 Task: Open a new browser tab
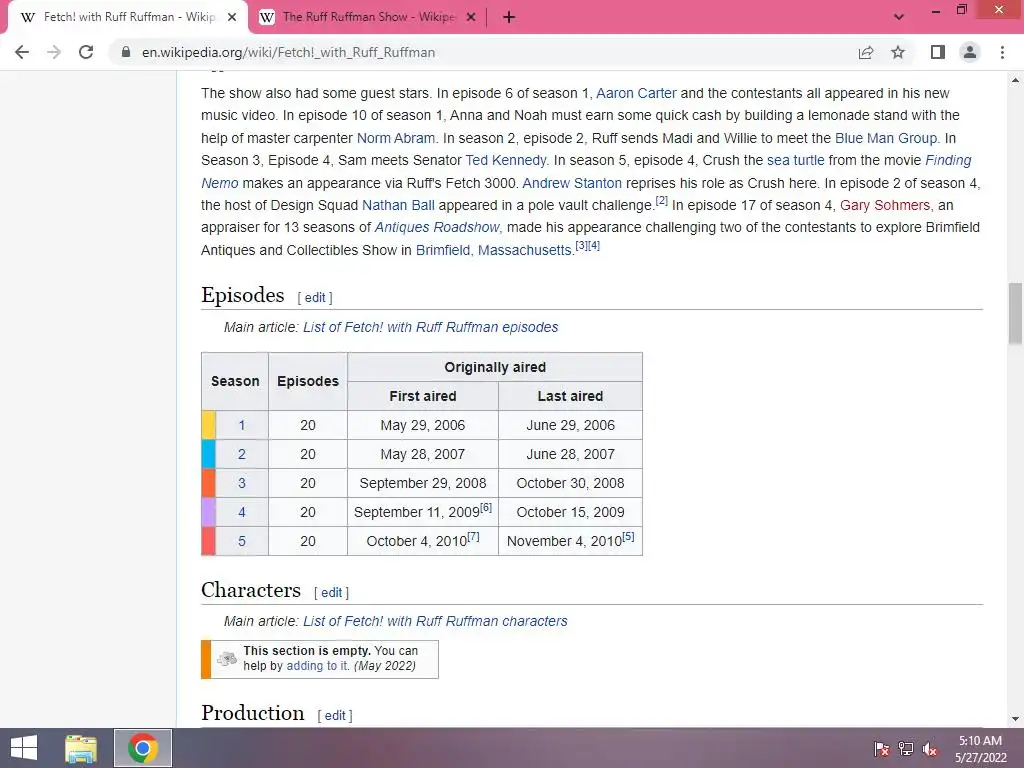pyautogui.click(x=509, y=18)
